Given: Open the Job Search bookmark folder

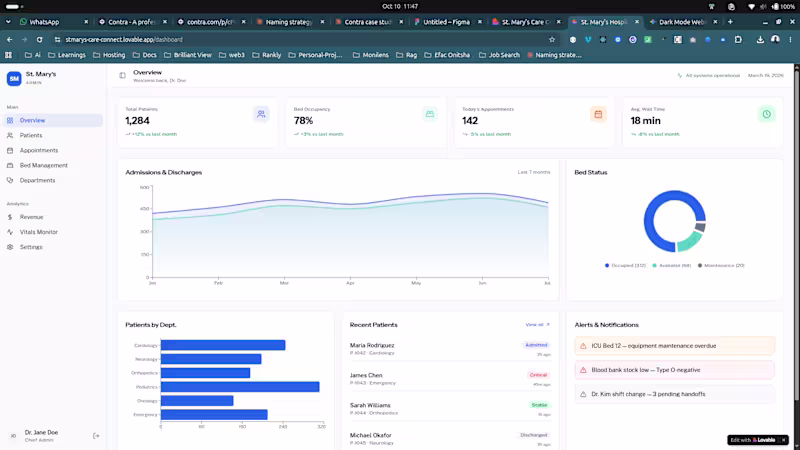Looking at the screenshot, I should [499, 55].
